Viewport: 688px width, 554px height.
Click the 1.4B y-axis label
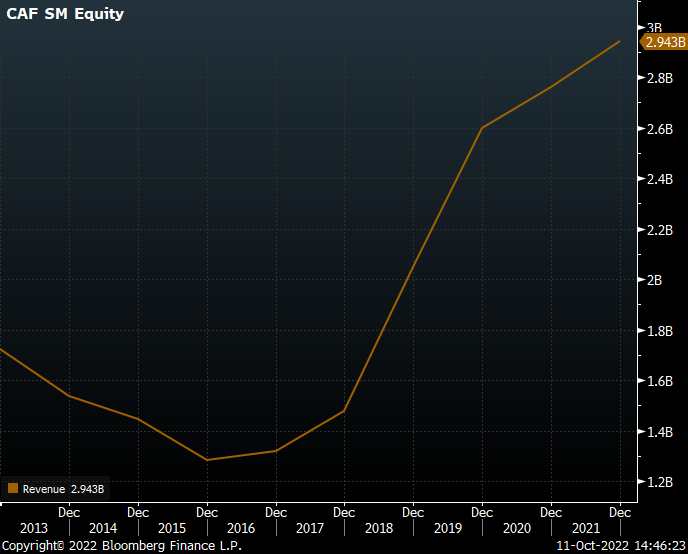click(x=659, y=432)
